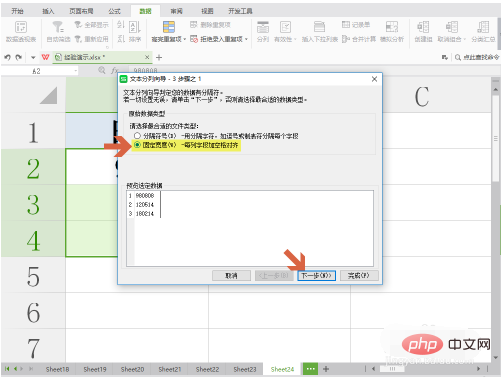Click the Subtotal icon in the ribbon
Viewport: 501px width, 377px height.
[483, 27]
